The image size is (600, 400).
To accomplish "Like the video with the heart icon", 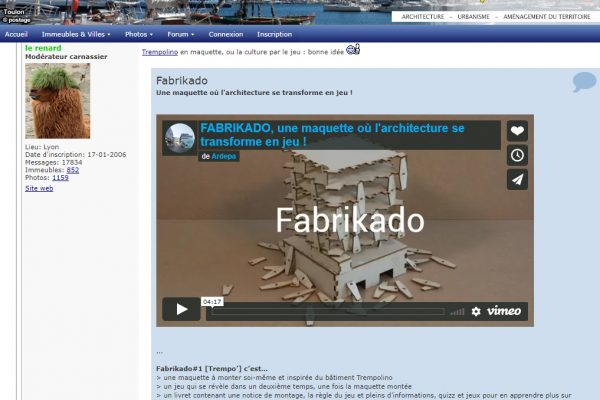I will 517,131.
